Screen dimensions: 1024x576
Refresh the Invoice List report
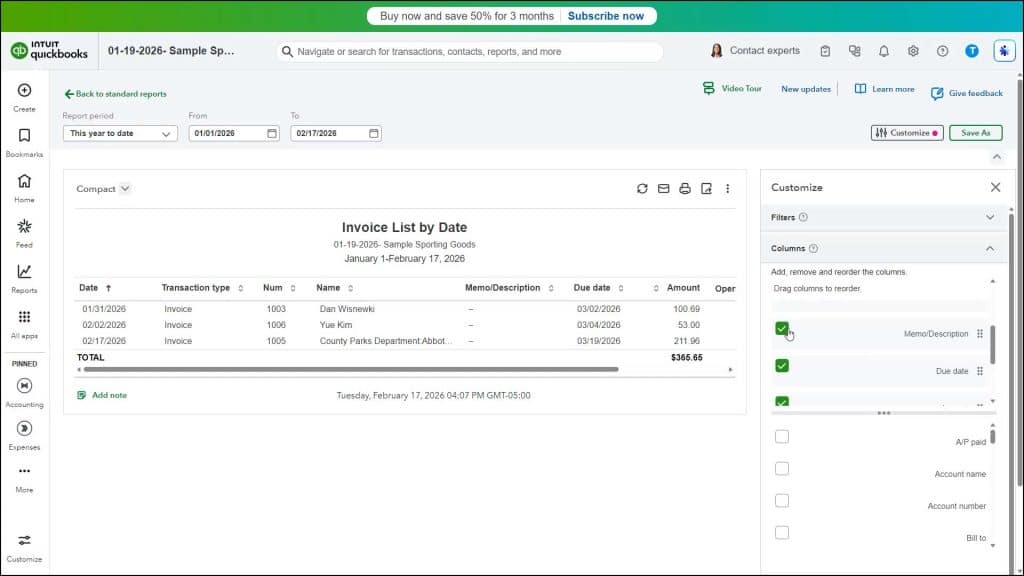pyautogui.click(x=643, y=188)
